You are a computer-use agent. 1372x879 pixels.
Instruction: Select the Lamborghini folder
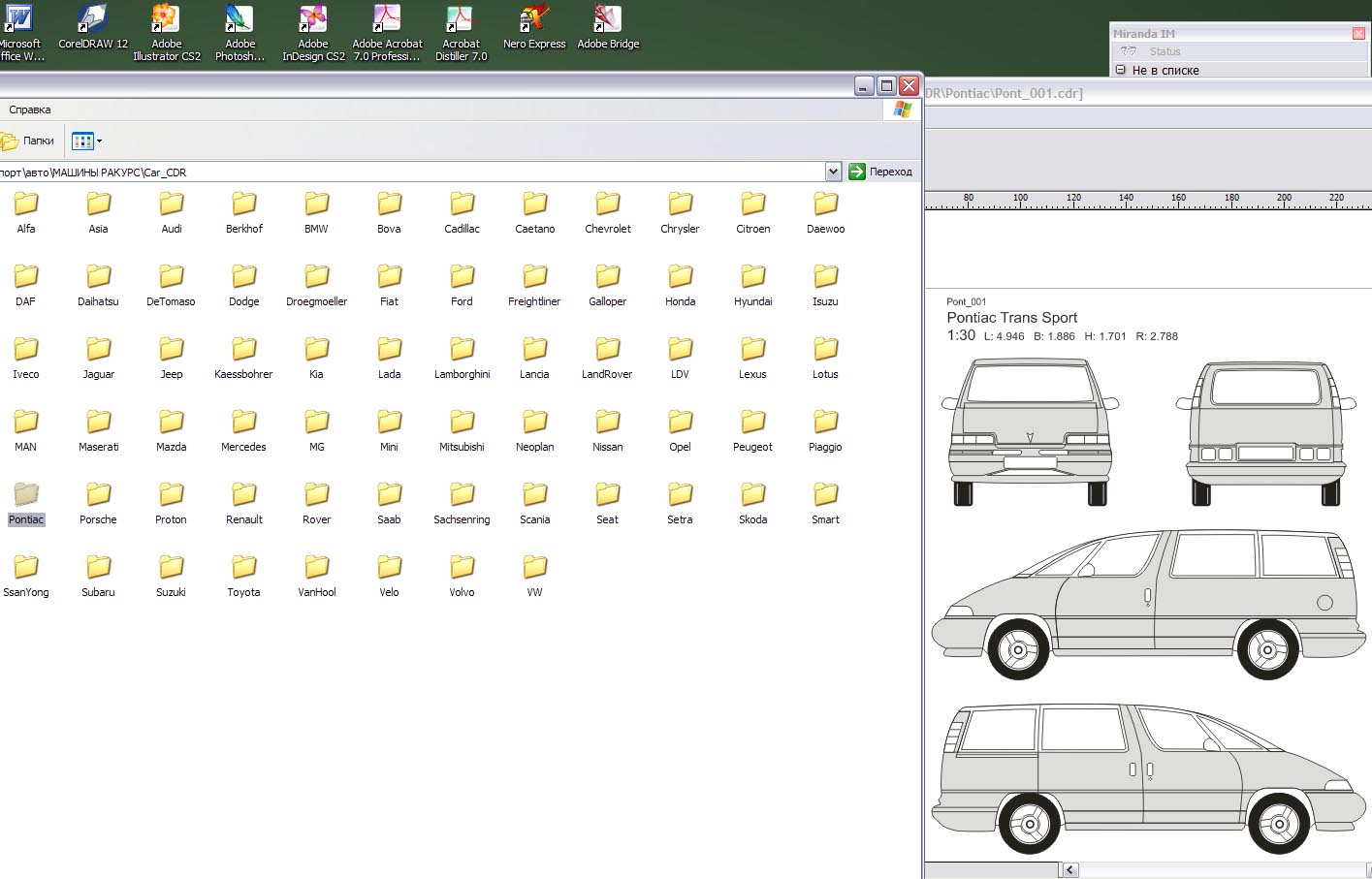pyautogui.click(x=462, y=360)
